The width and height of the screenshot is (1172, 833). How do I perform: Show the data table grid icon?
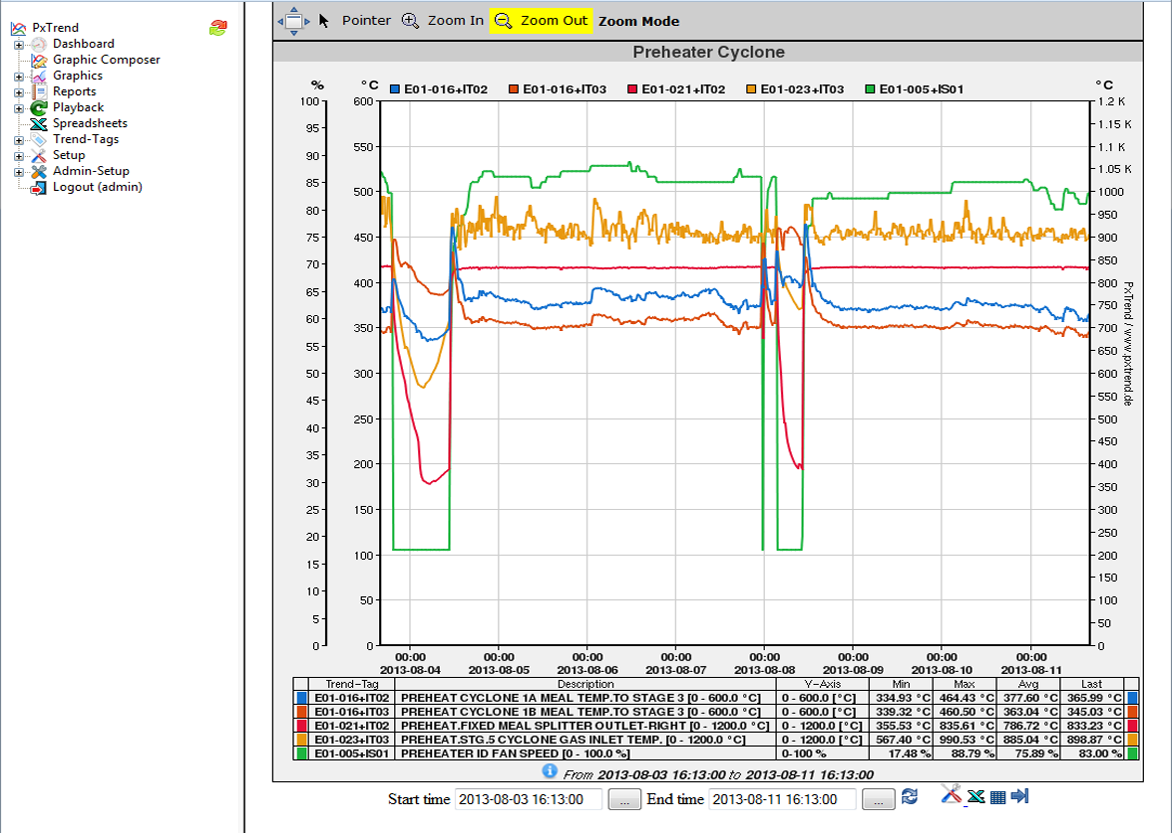tap(998, 797)
